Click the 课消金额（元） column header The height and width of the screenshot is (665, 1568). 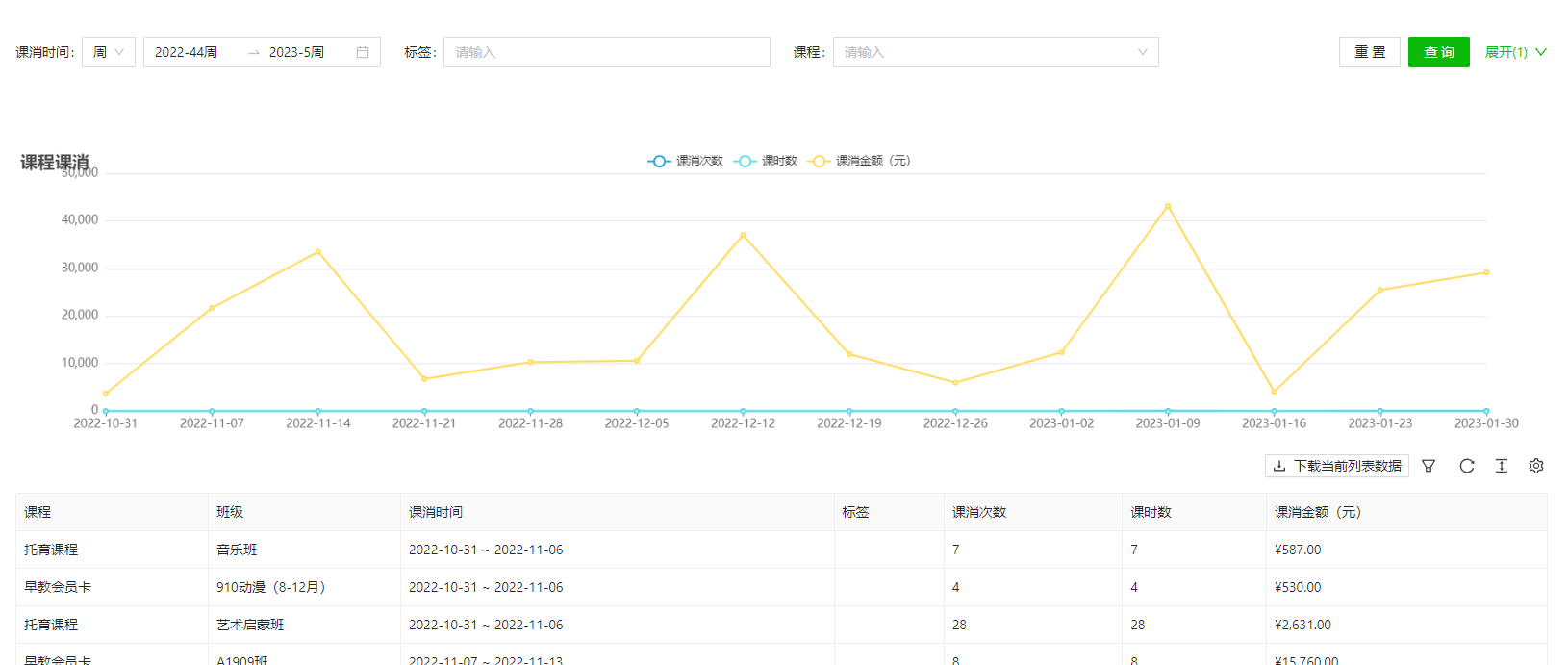tap(1317, 512)
